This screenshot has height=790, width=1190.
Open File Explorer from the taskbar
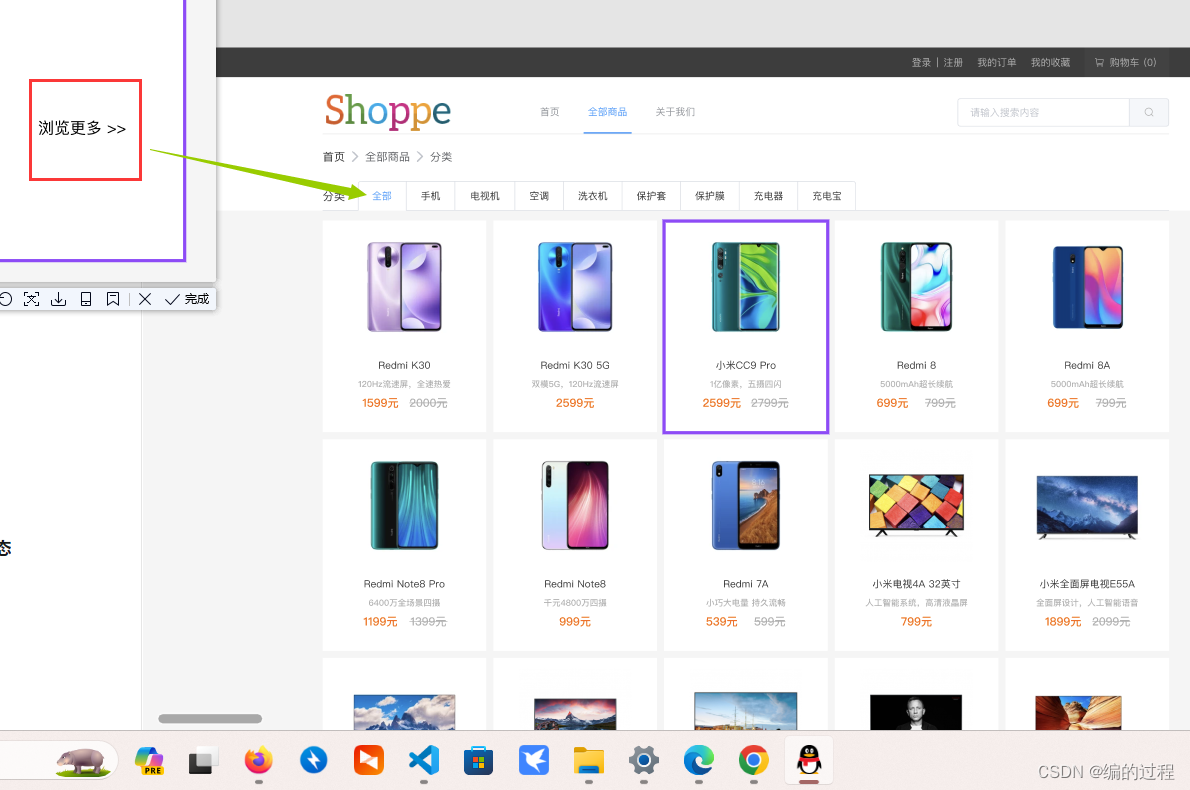pyautogui.click(x=589, y=760)
